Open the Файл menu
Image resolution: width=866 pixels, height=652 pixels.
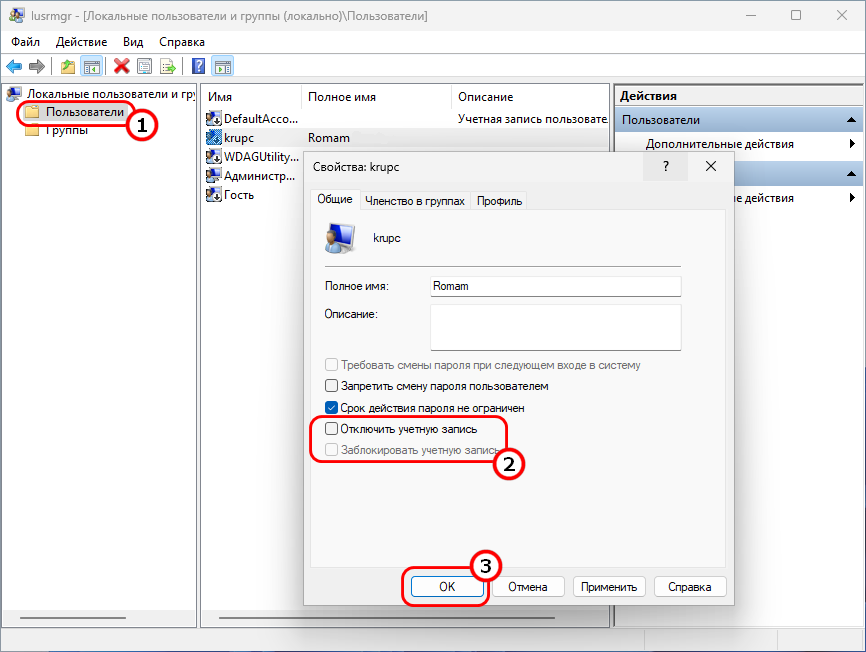(25, 42)
